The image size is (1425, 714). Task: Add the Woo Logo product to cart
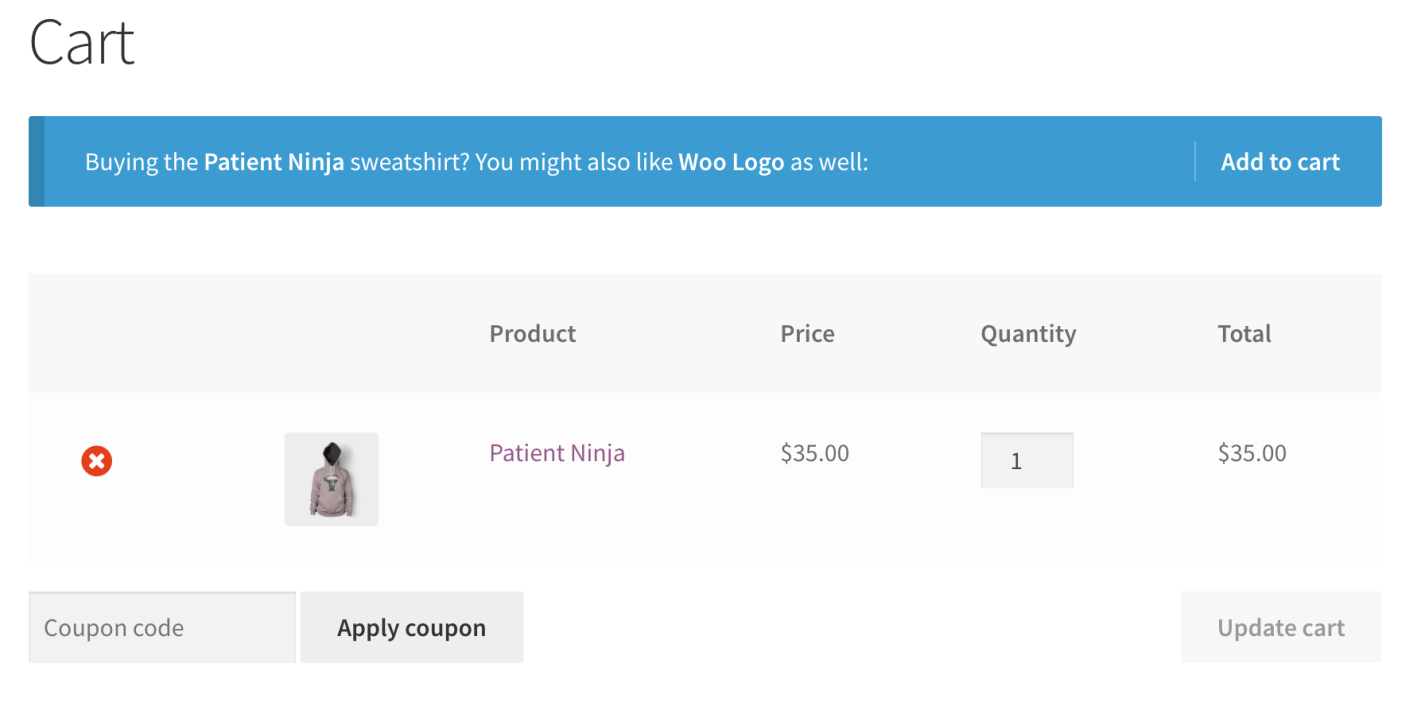1280,161
